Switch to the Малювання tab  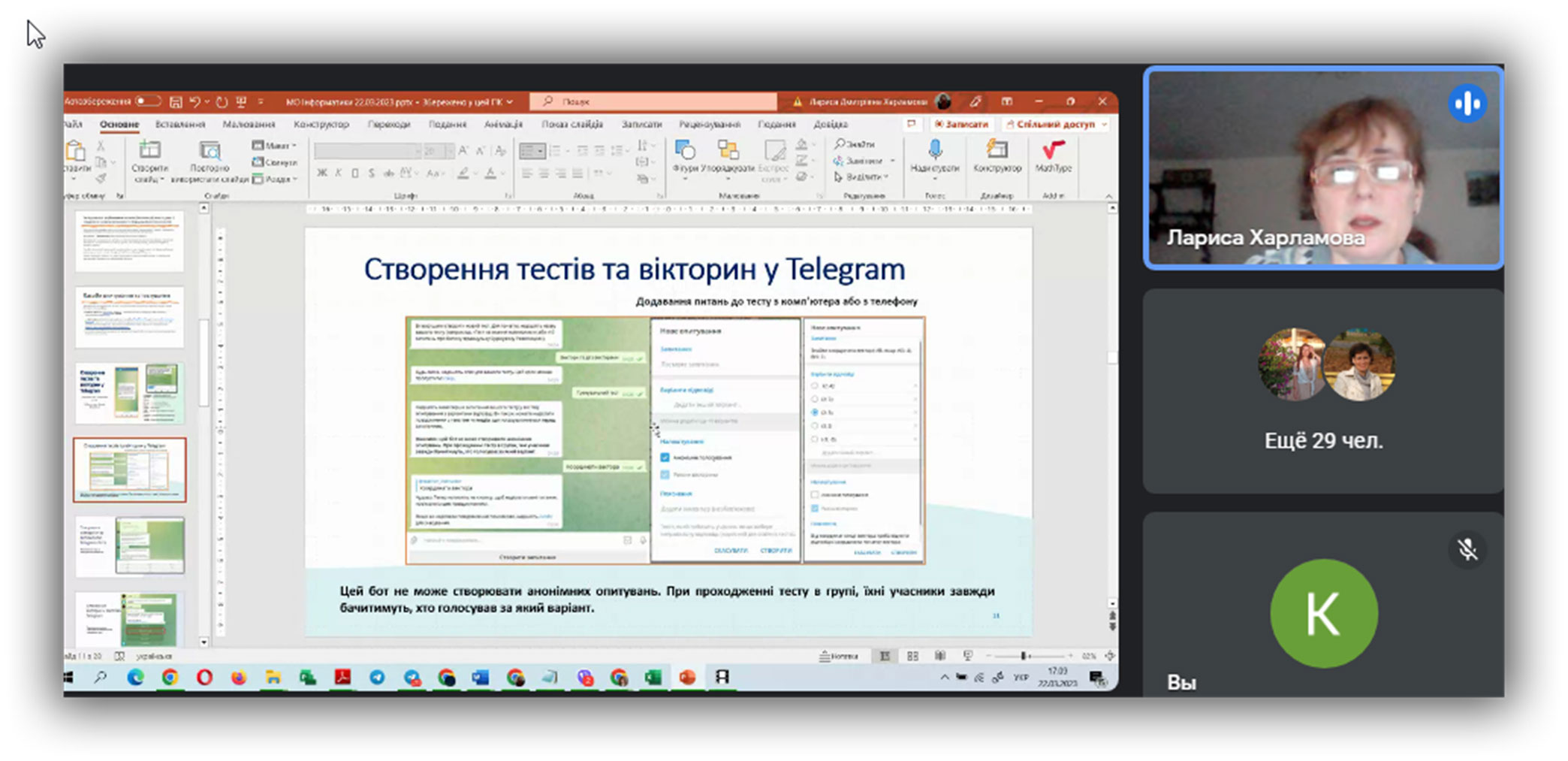[x=249, y=124]
